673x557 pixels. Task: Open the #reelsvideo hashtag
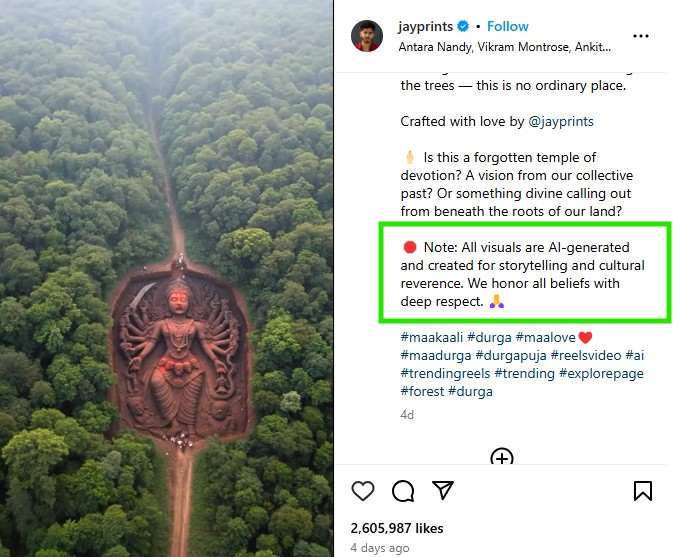tap(588, 355)
